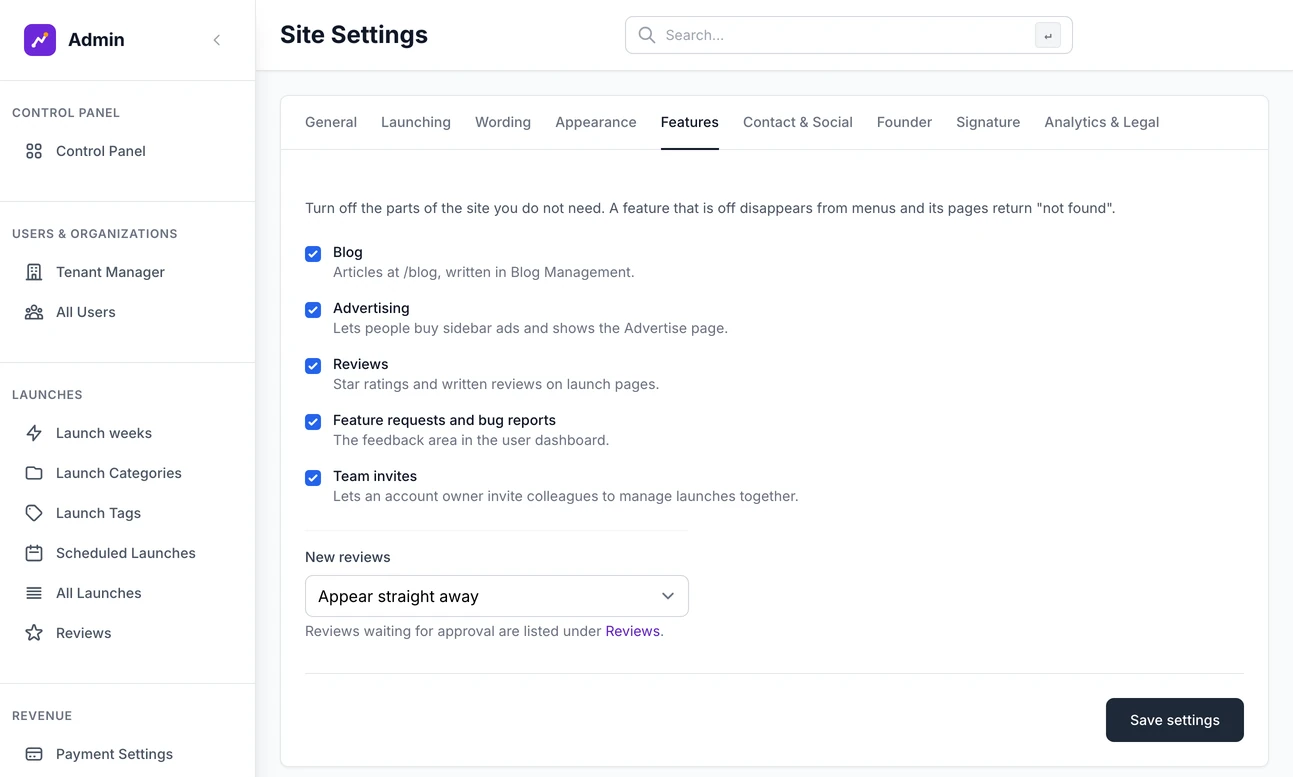
Task: Click the Save settings button
Action: [x=1175, y=720]
